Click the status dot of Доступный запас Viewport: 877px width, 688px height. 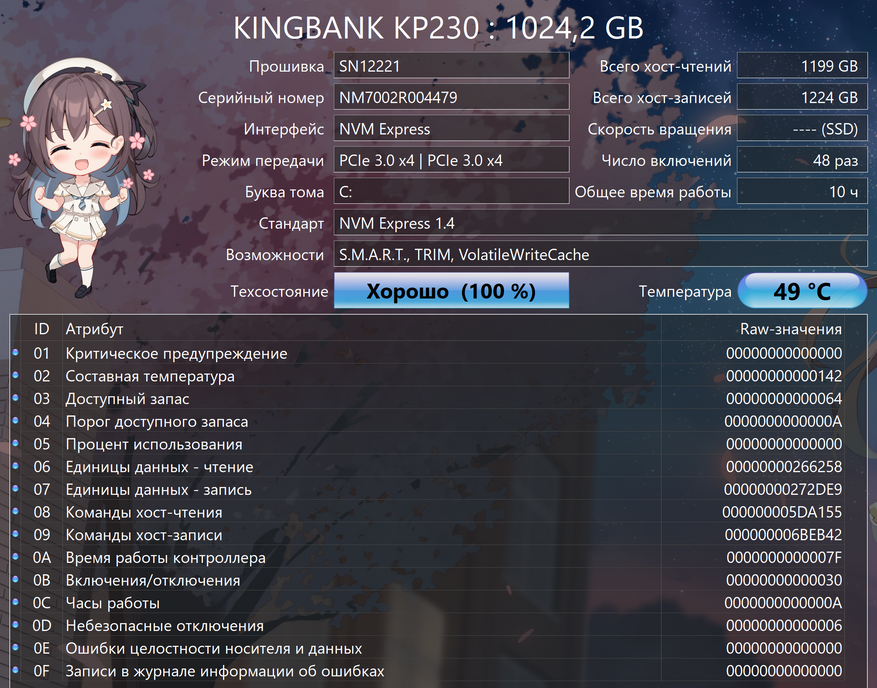click(x=16, y=398)
